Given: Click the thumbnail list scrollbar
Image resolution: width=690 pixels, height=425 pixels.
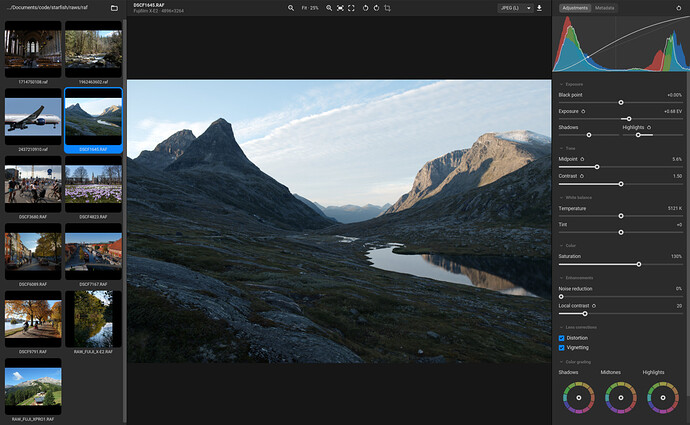Looking at the screenshot, I should point(125,220).
